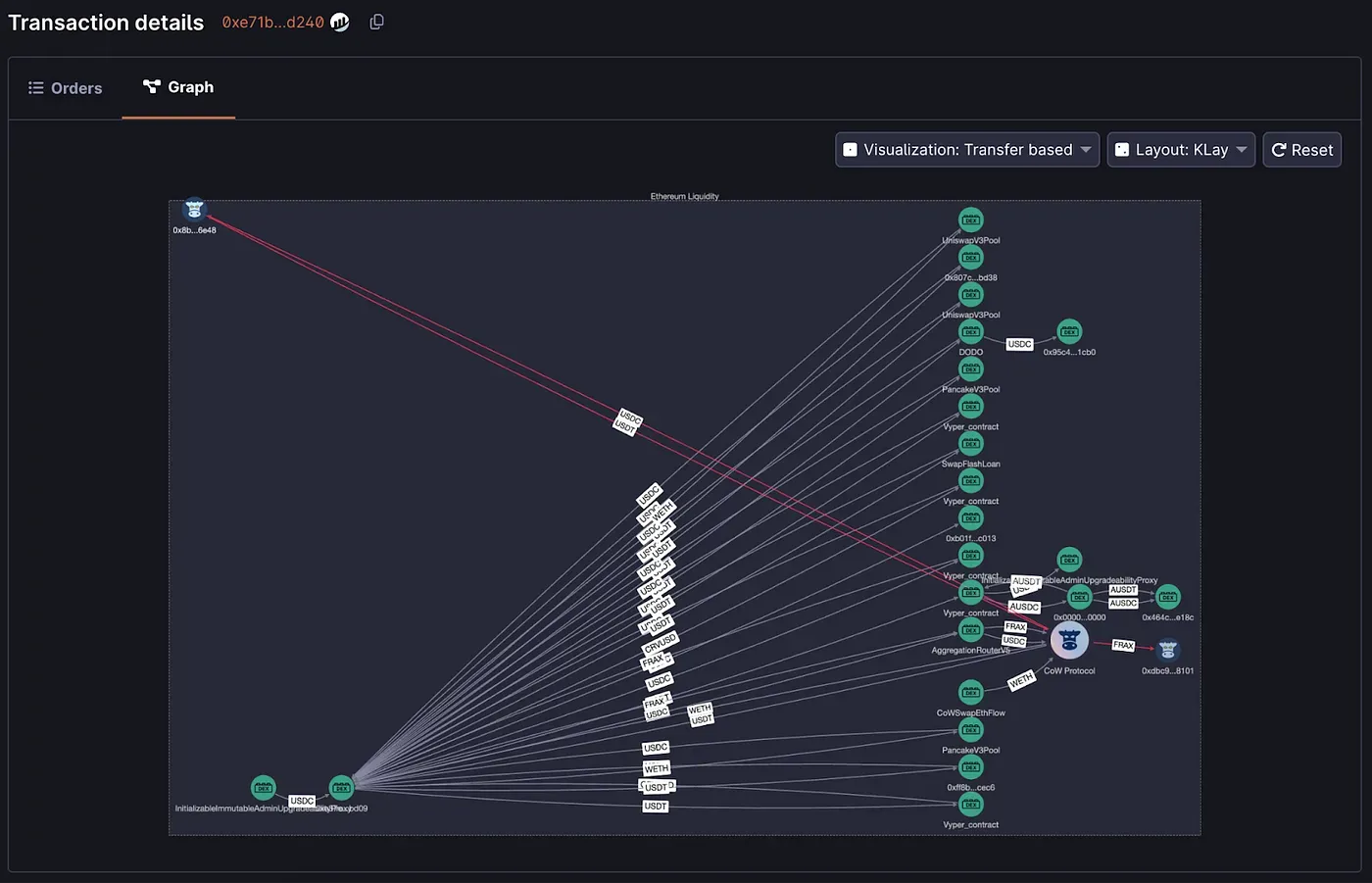Select the 0x464c...e18c node icon

click(1167, 597)
